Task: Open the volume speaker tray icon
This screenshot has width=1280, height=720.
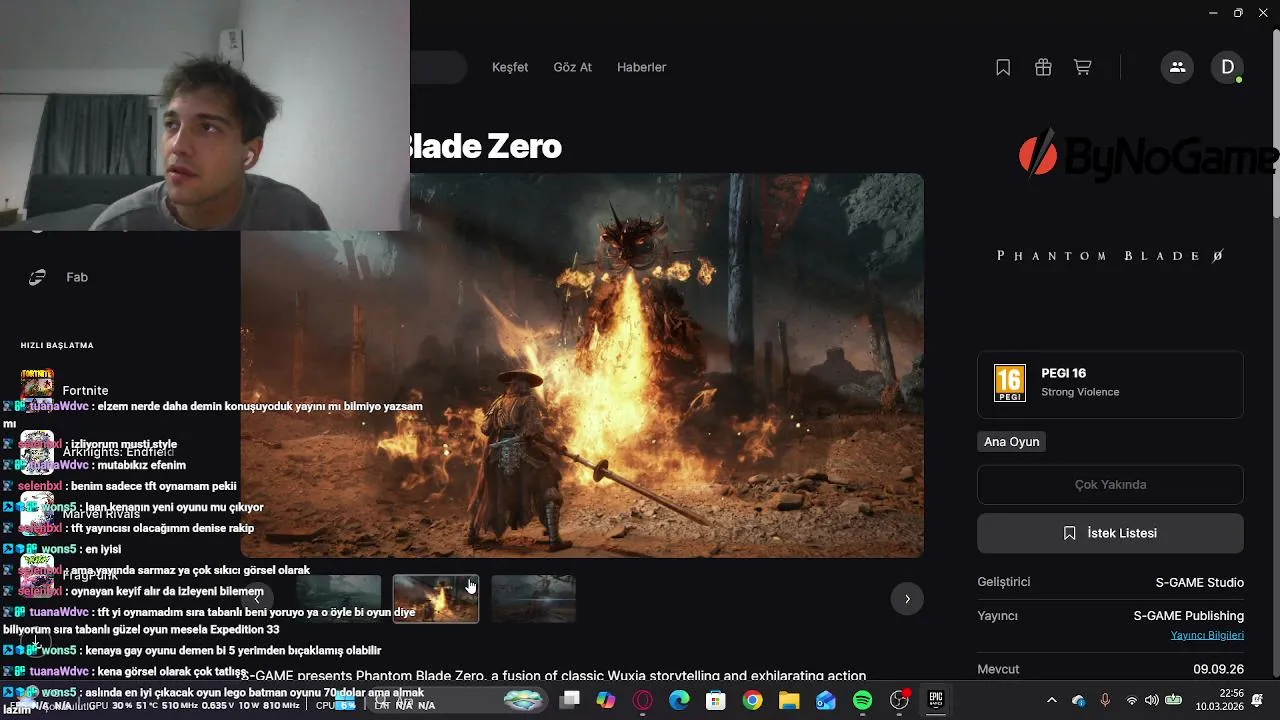Action: pyautogui.click(x=1152, y=700)
